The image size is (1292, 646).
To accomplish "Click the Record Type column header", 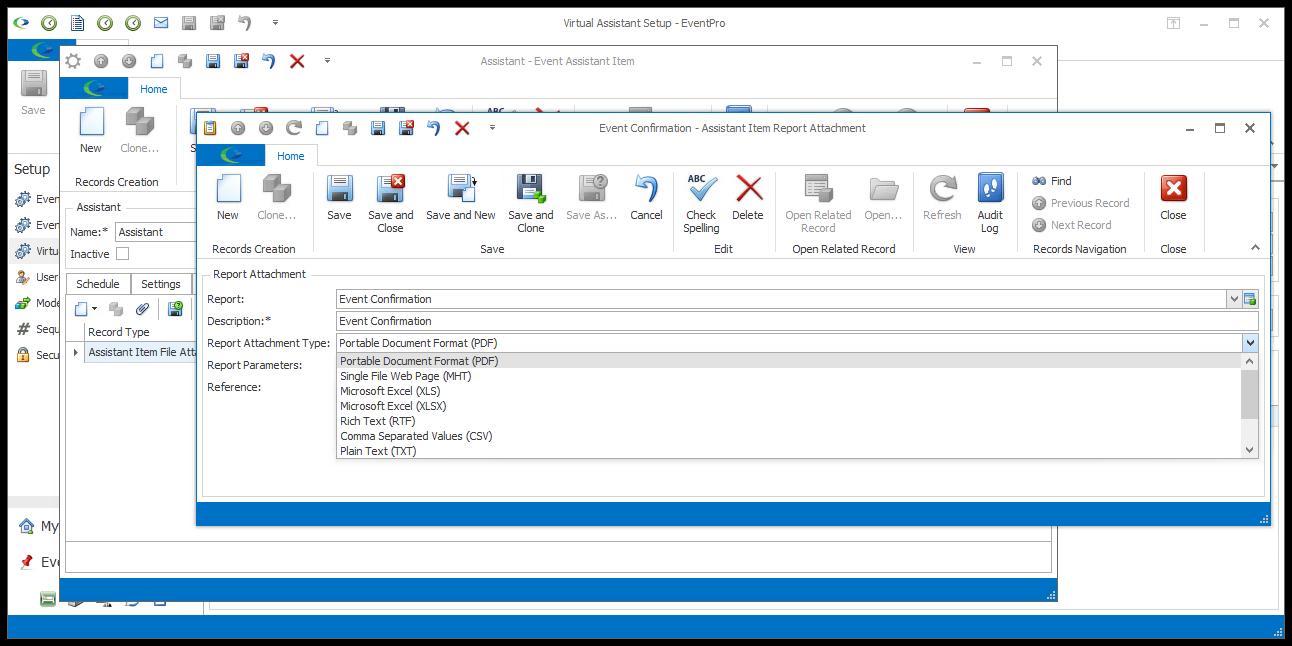I will 119,332.
